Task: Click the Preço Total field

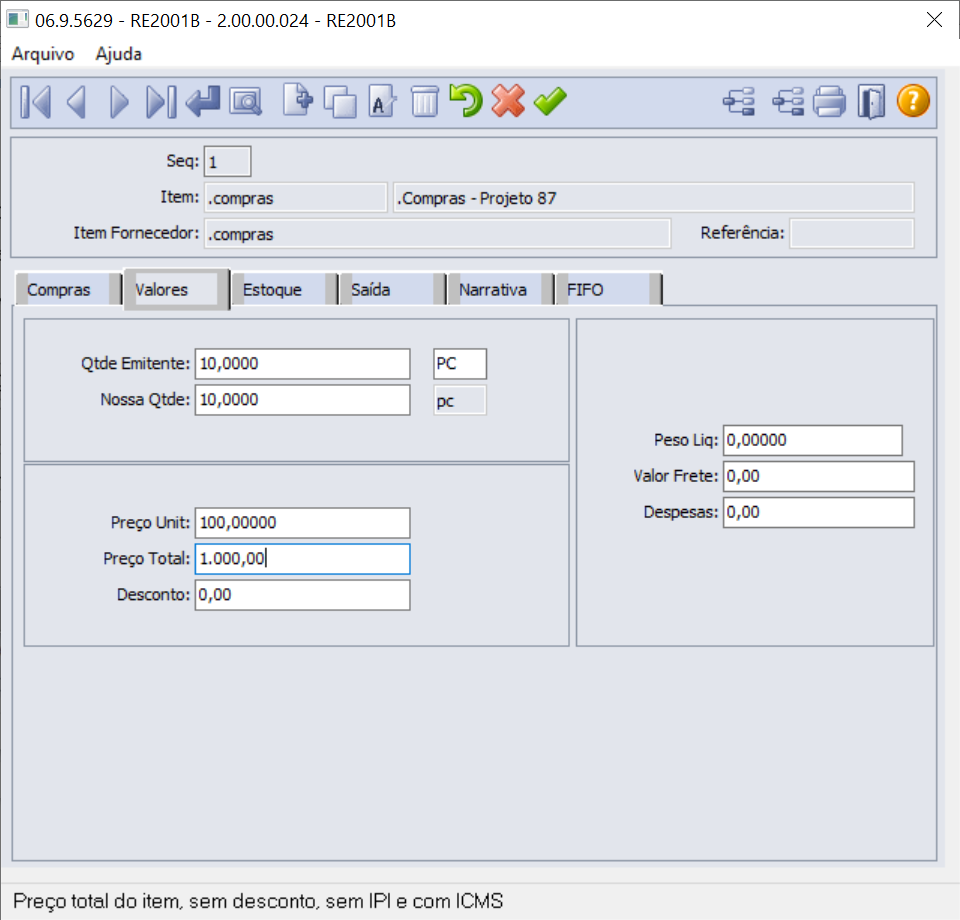Action: (302, 559)
